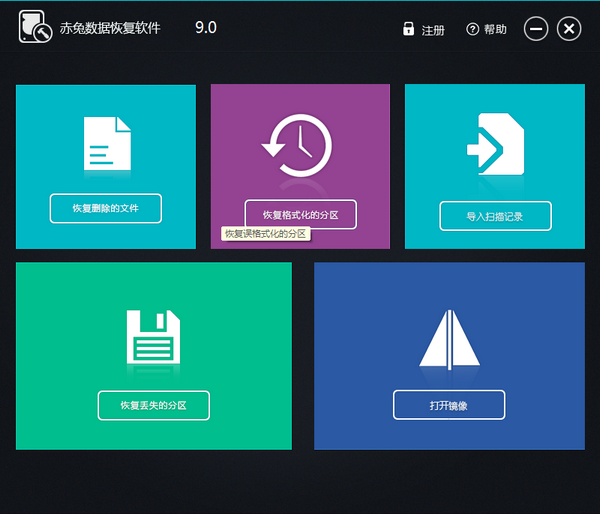The width and height of the screenshot is (601, 514).
Task: Click the document icon in the deleted files tile
Action: (x=107, y=143)
